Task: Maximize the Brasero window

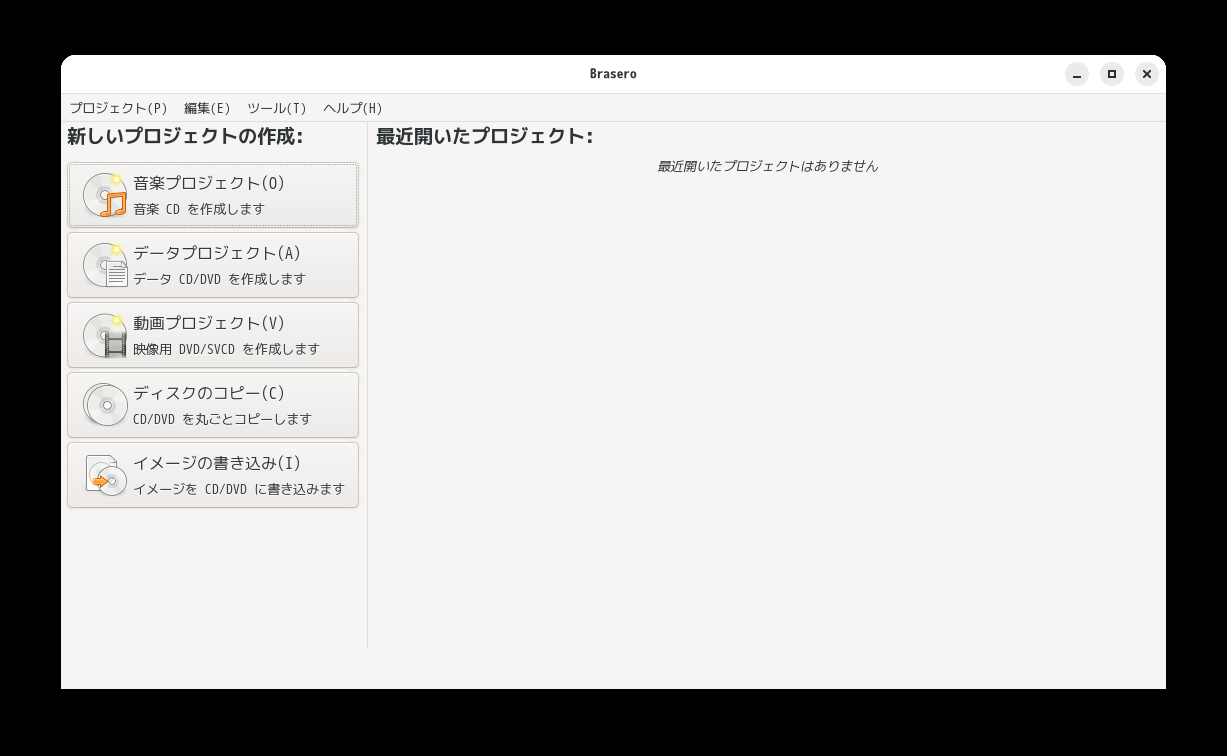Action: 1112,74
